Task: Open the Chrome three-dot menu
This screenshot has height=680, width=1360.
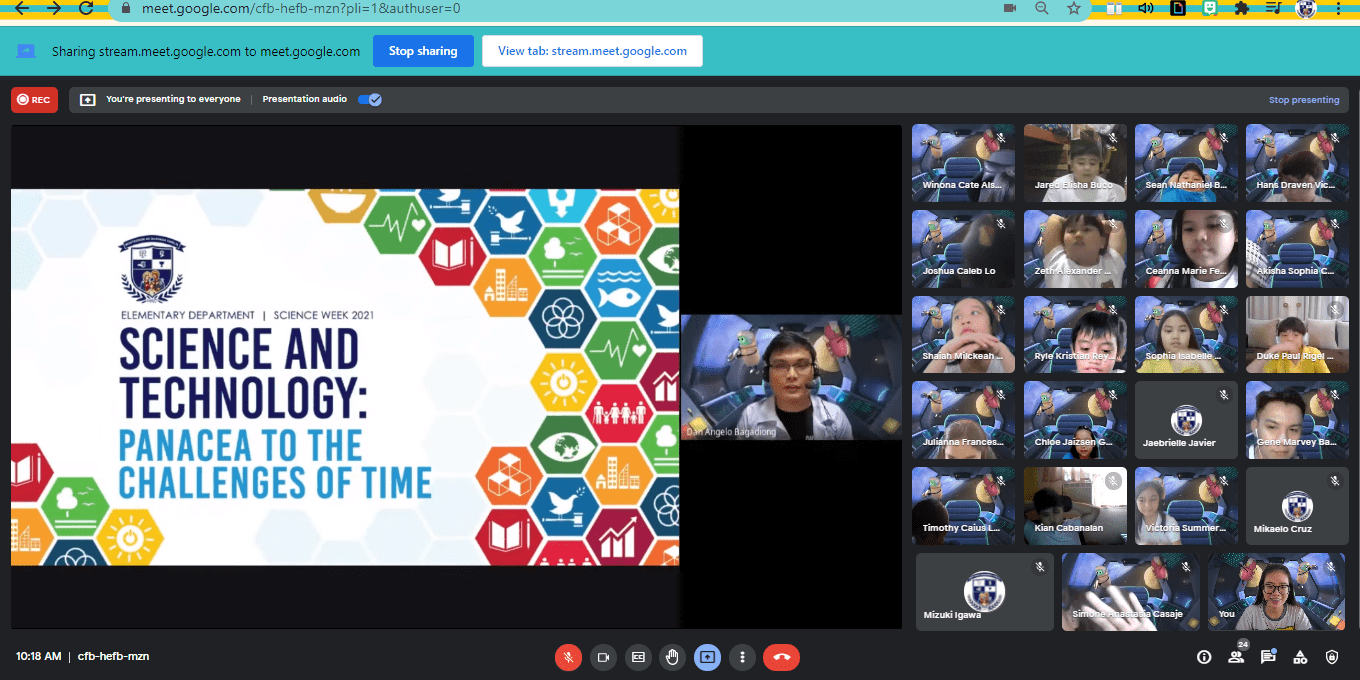Action: click(1338, 8)
